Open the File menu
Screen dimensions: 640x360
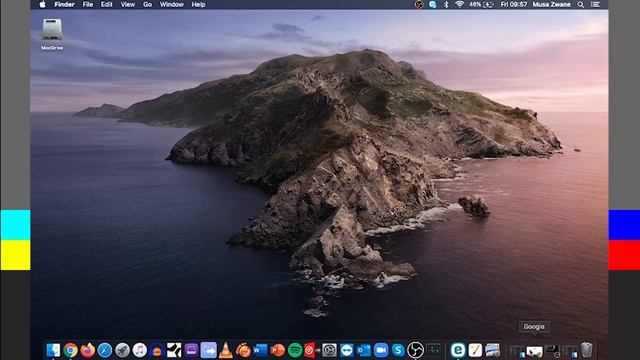88,4
